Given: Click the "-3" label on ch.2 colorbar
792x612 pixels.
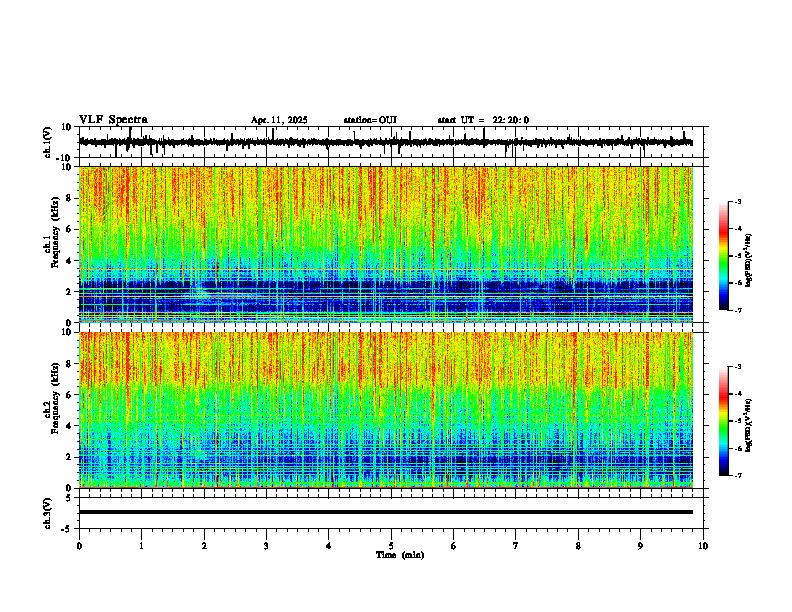Looking at the screenshot, I should pyautogui.click(x=738, y=367).
